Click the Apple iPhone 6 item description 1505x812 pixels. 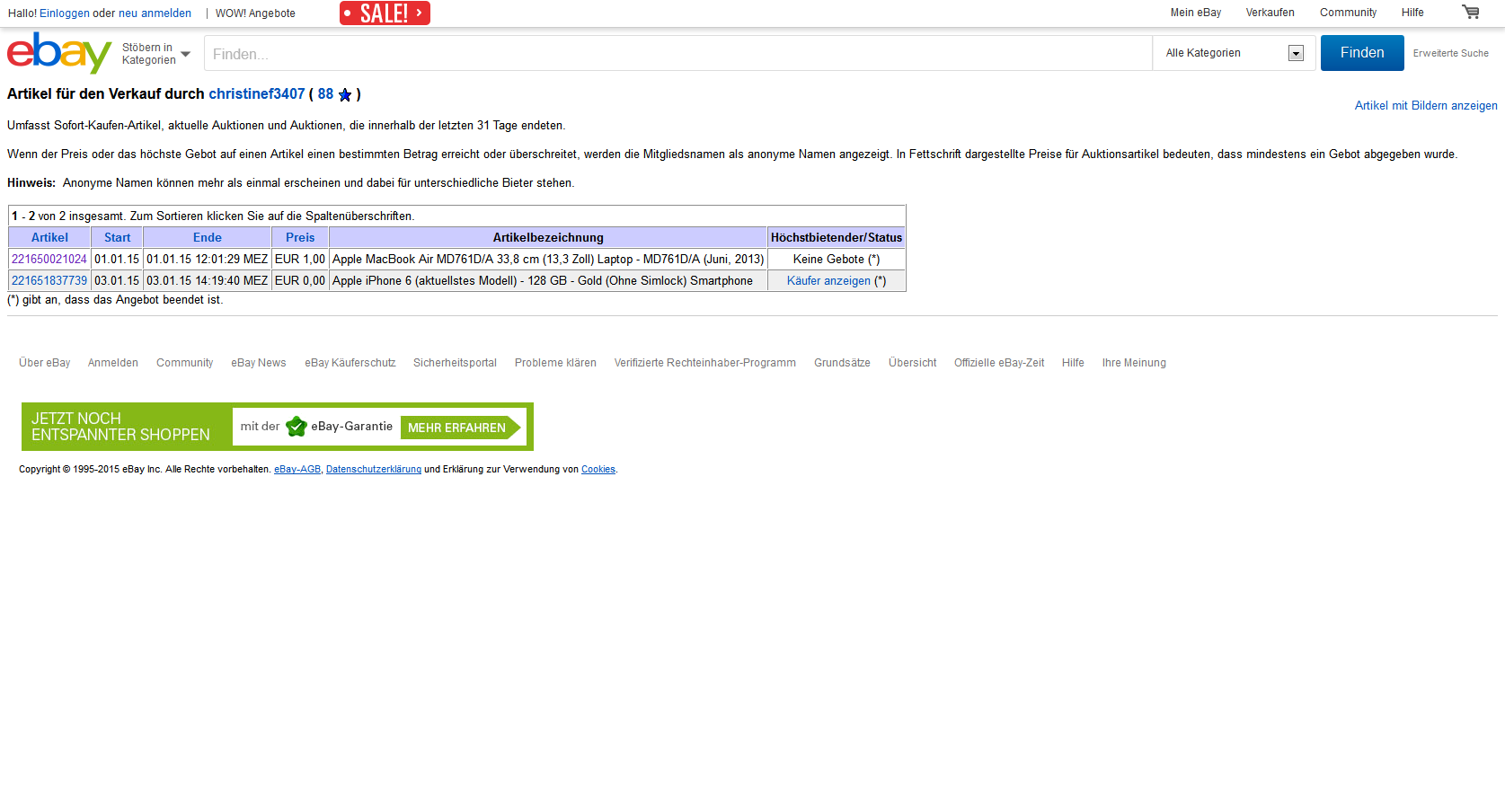tap(543, 280)
